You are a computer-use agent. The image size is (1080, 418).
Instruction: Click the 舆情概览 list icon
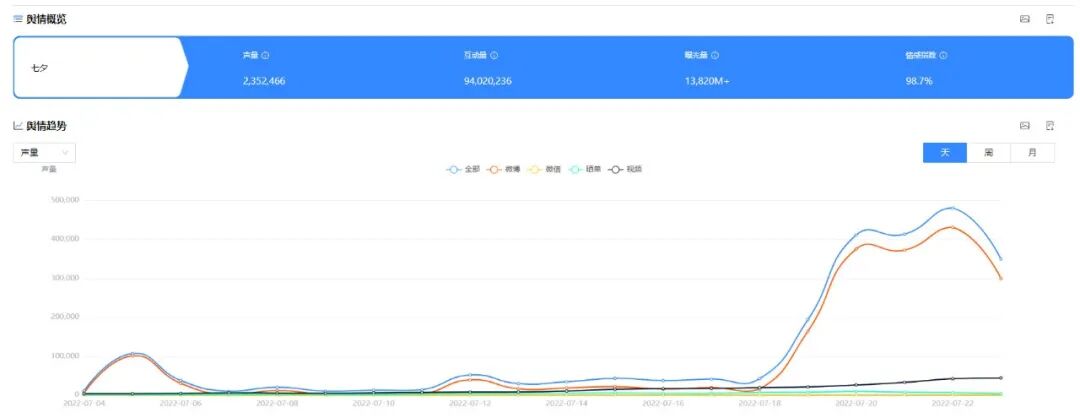coord(18,19)
